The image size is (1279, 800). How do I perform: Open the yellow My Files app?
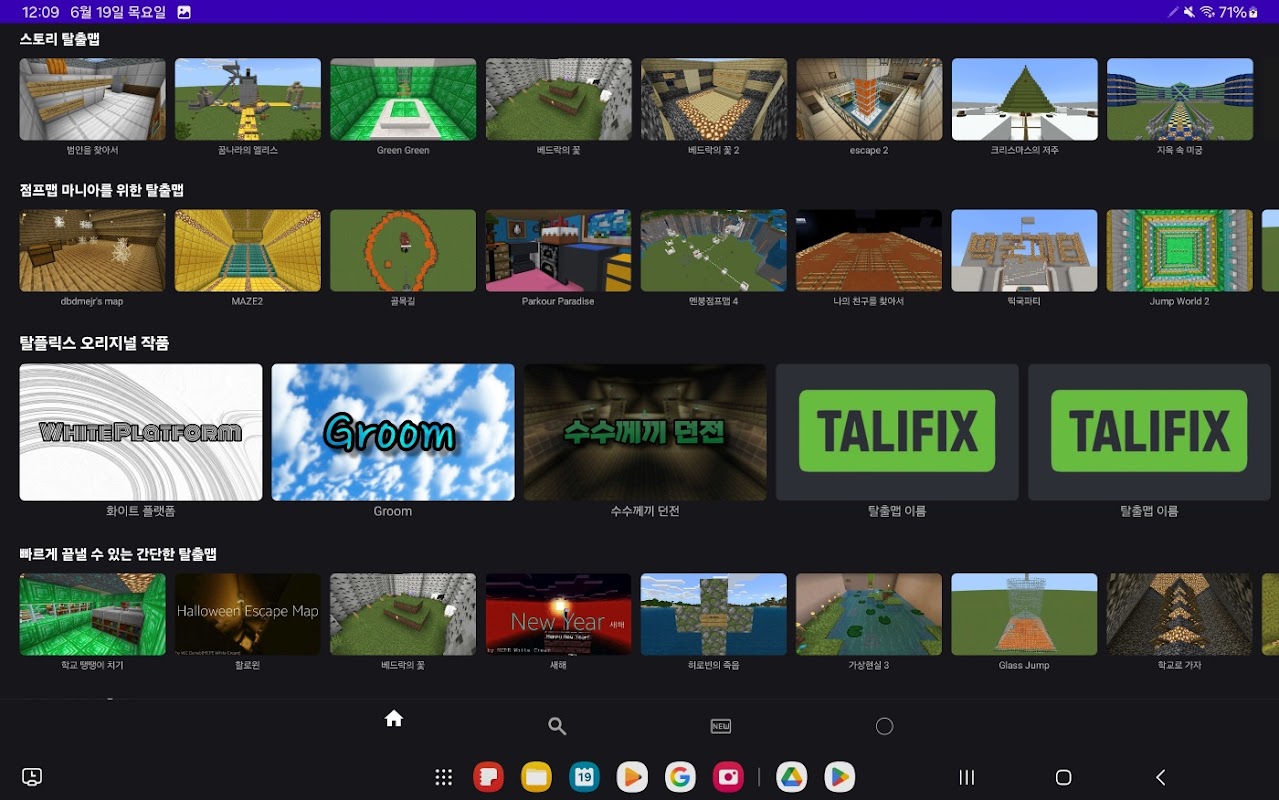click(536, 777)
